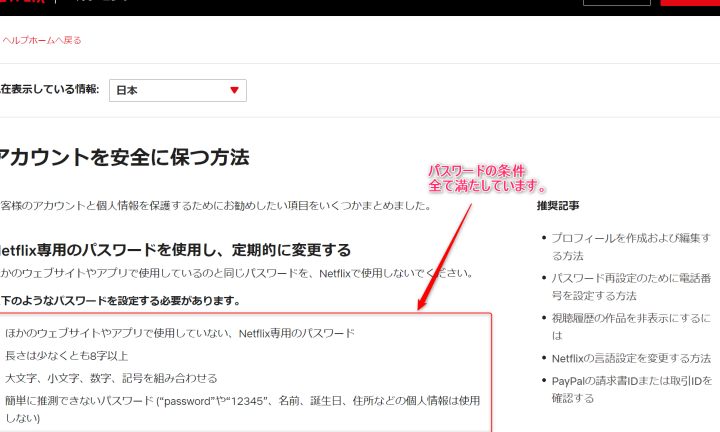Open the Netflixの言語設定を変更する方法 article

pos(630,358)
